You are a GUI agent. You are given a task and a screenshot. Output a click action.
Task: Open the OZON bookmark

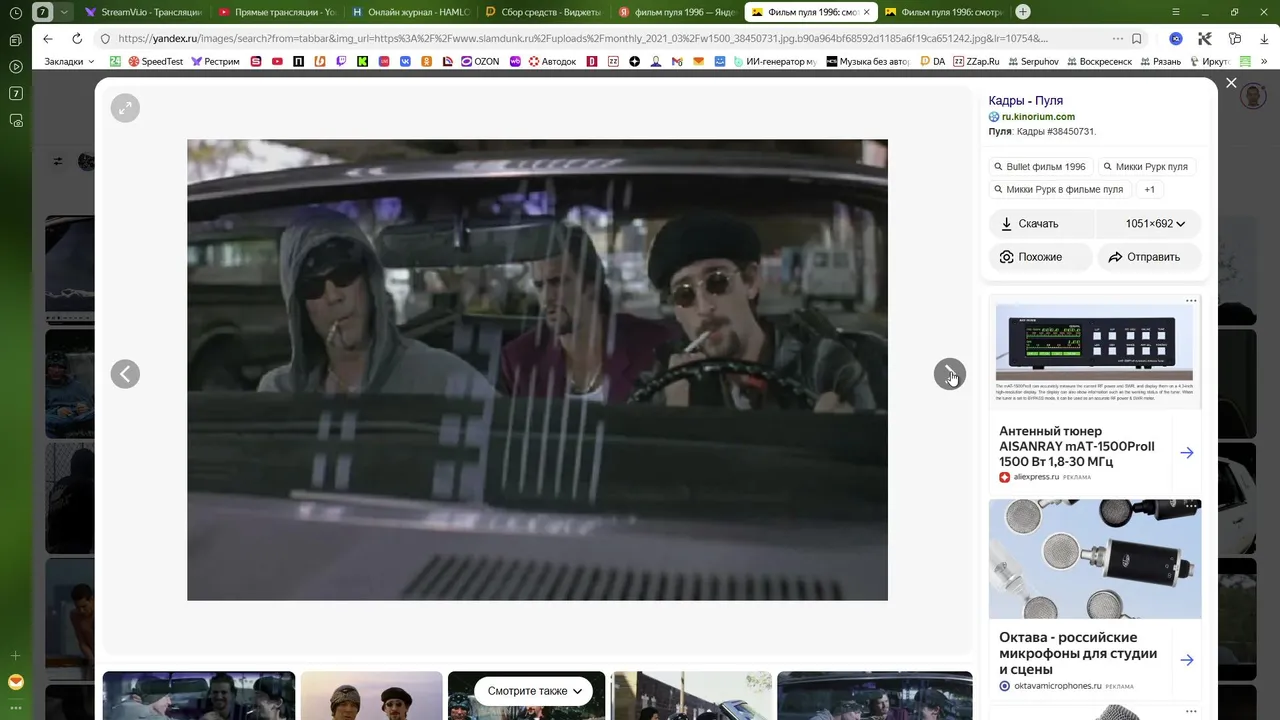(480, 61)
